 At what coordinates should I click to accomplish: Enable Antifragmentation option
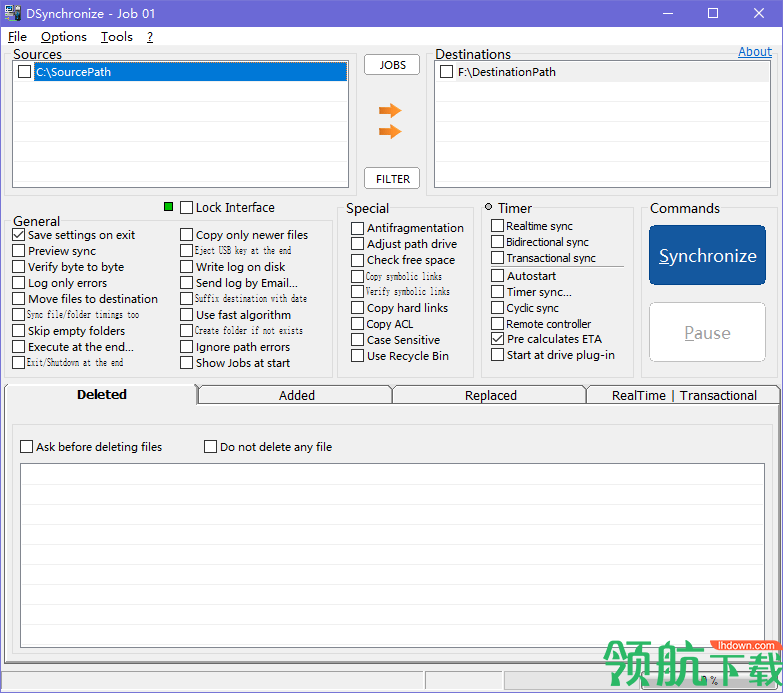pos(357,228)
